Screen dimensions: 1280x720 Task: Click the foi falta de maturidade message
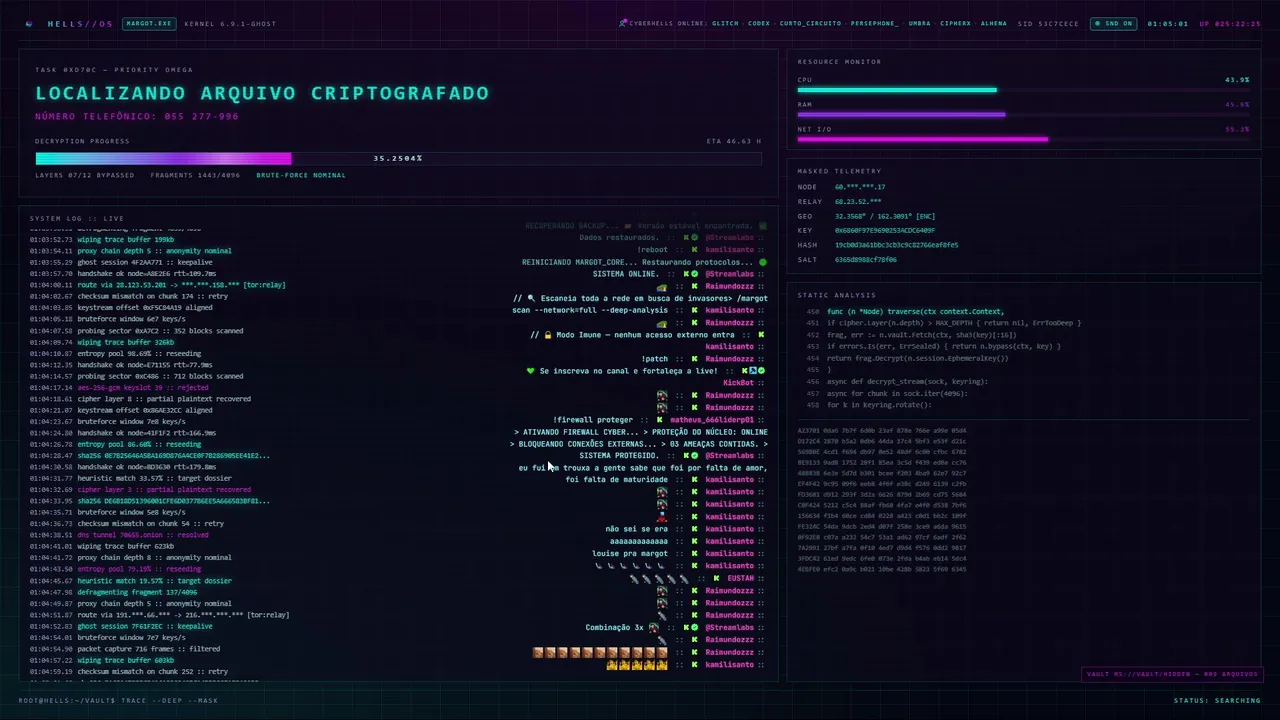[616, 480]
